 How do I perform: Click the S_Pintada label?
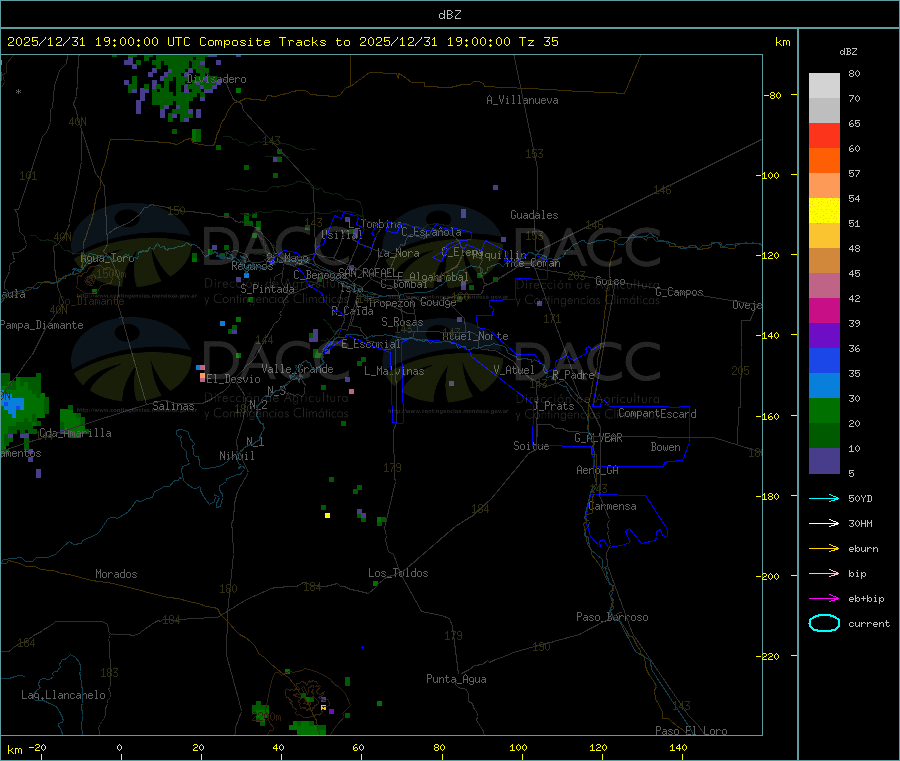click(267, 289)
